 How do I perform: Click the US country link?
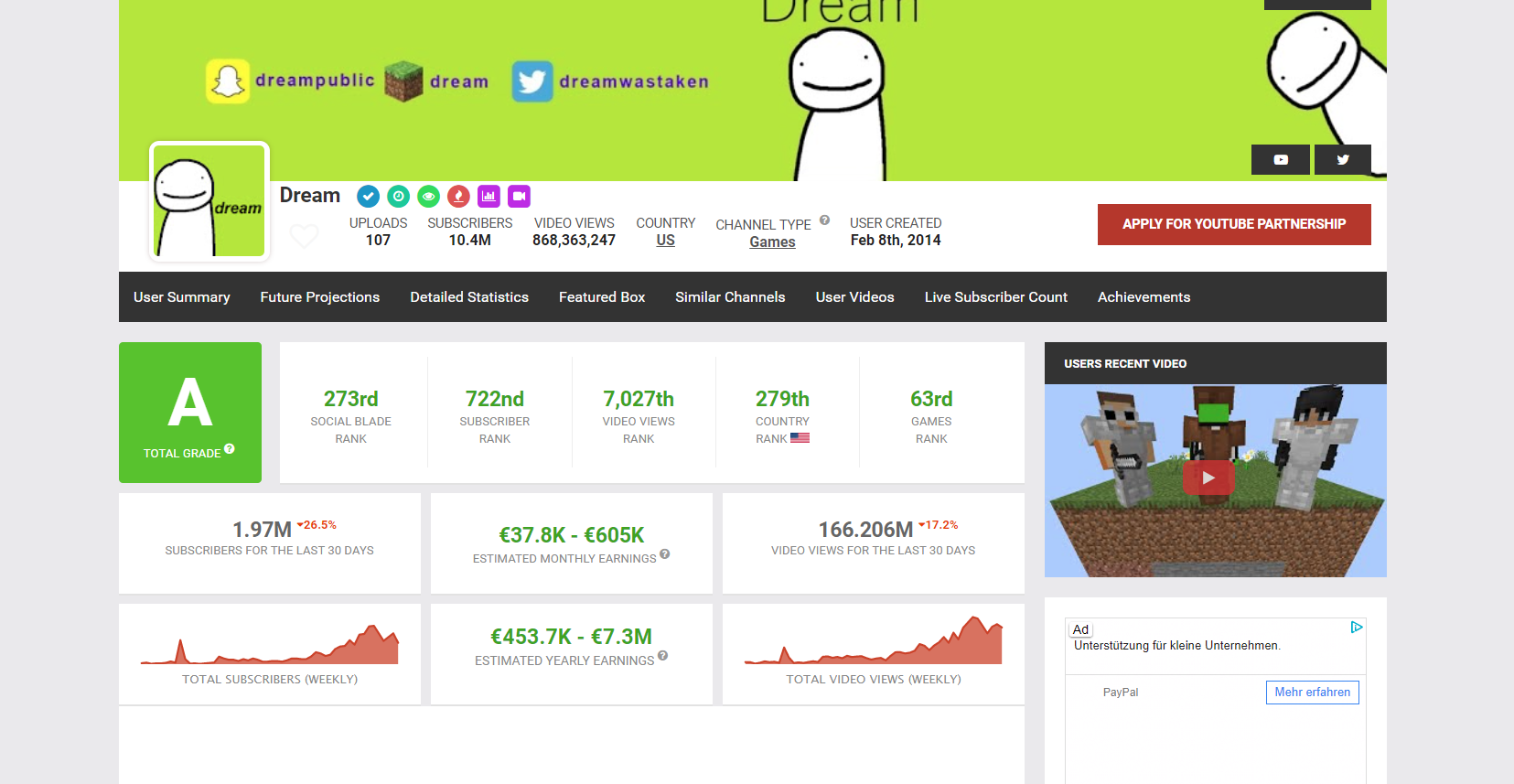tap(666, 241)
